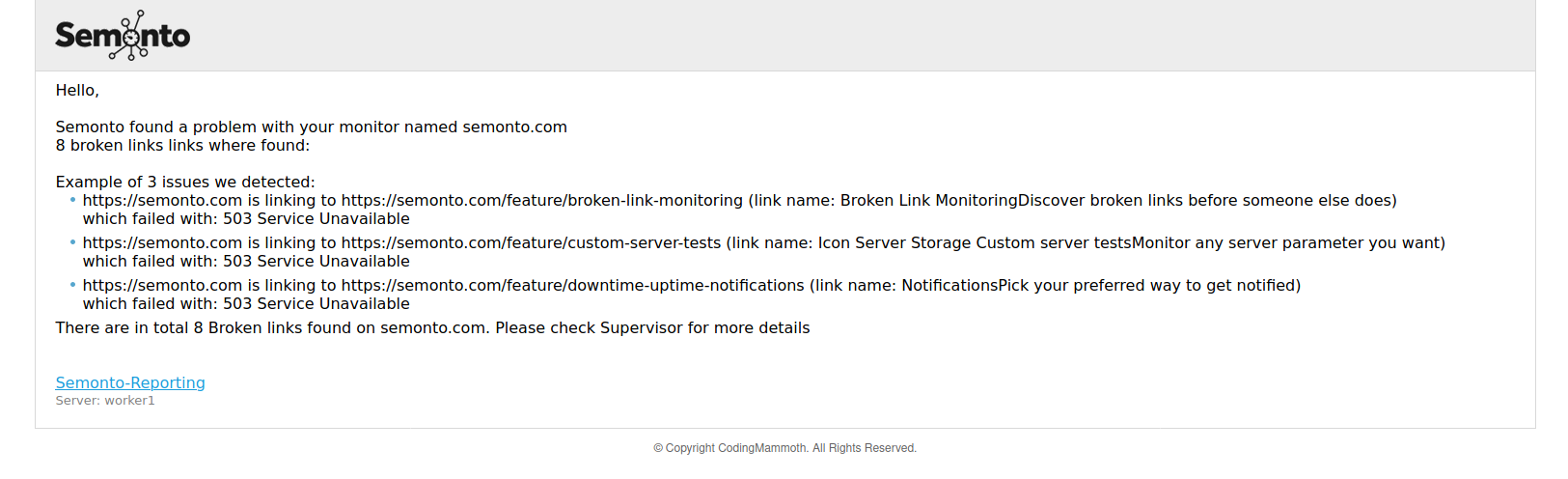The width and height of the screenshot is (1568, 479).
Task: Click the "Example of 3 issues we detected" heading
Action: point(184,183)
